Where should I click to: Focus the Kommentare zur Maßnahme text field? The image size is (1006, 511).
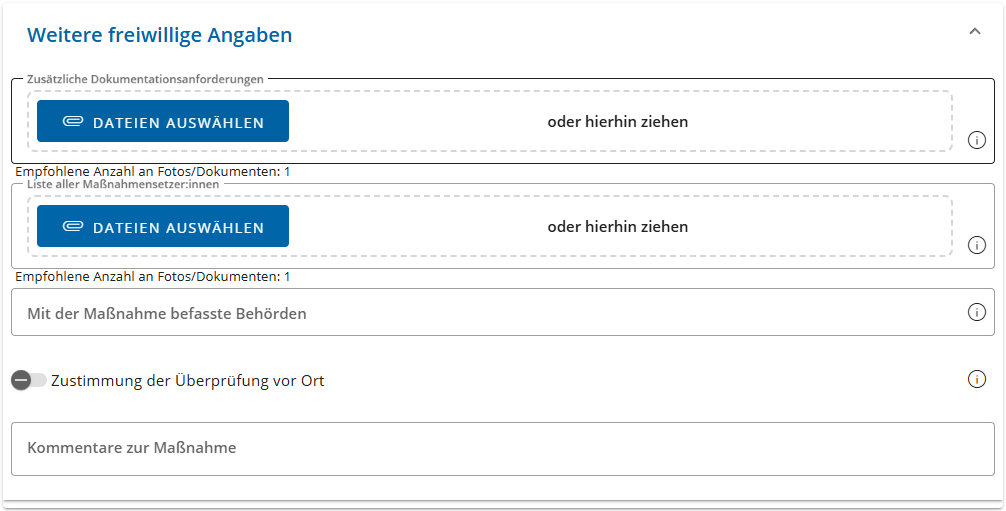point(503,449)
